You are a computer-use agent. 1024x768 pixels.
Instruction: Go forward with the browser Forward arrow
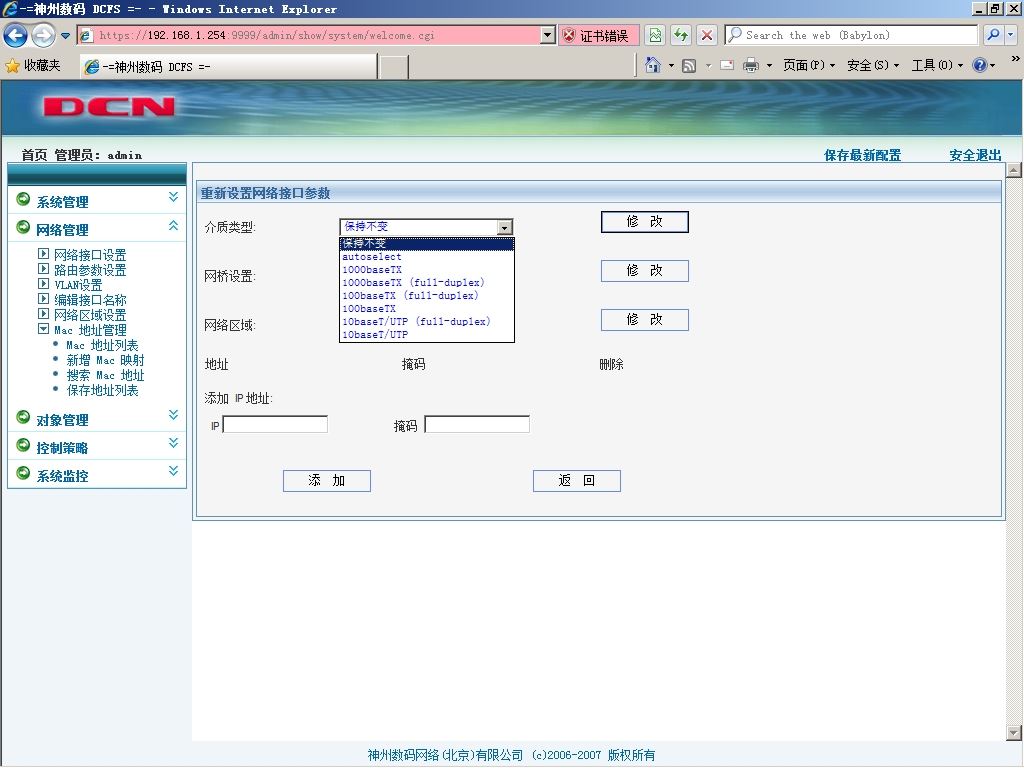point(43,35)
